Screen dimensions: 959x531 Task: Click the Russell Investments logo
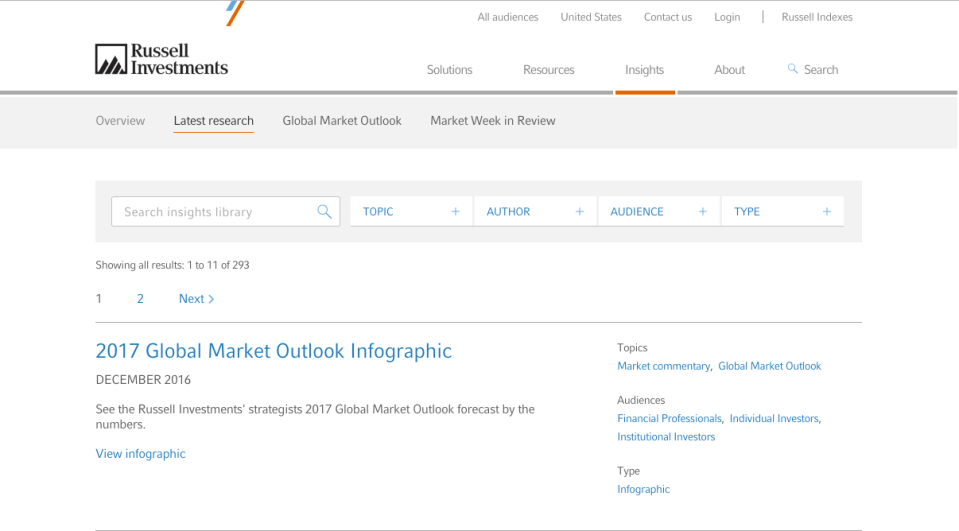tap(161, 60)
